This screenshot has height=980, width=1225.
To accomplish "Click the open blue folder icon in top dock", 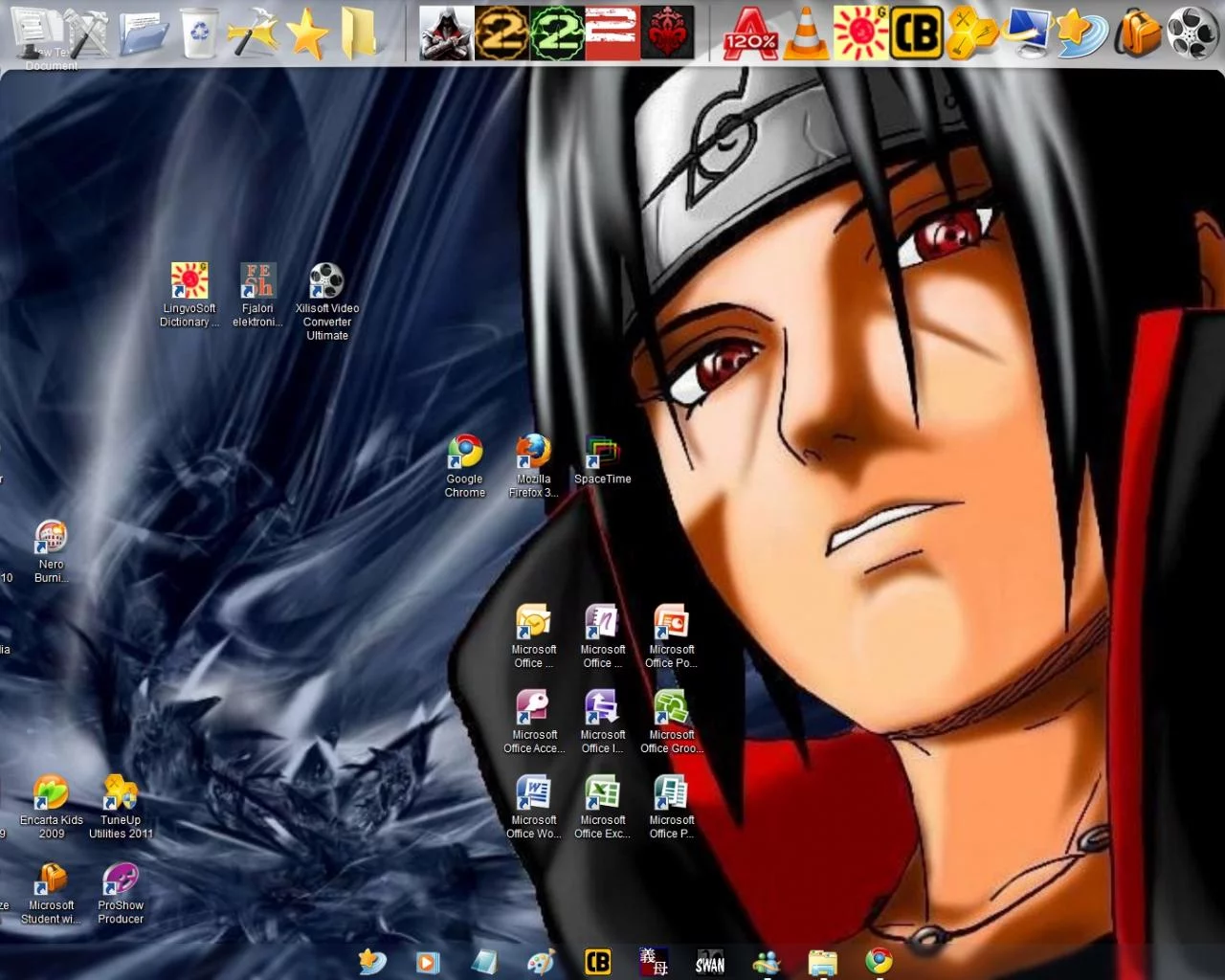I will [x=144, y=33].
